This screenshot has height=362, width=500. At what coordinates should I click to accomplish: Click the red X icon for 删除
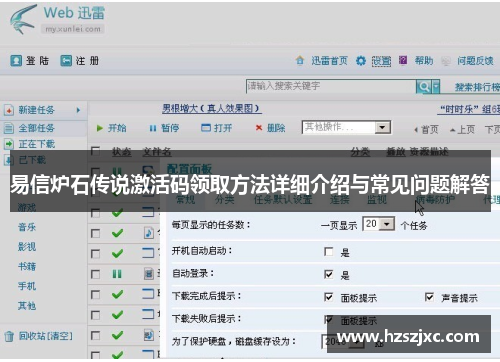coord(259,128)
